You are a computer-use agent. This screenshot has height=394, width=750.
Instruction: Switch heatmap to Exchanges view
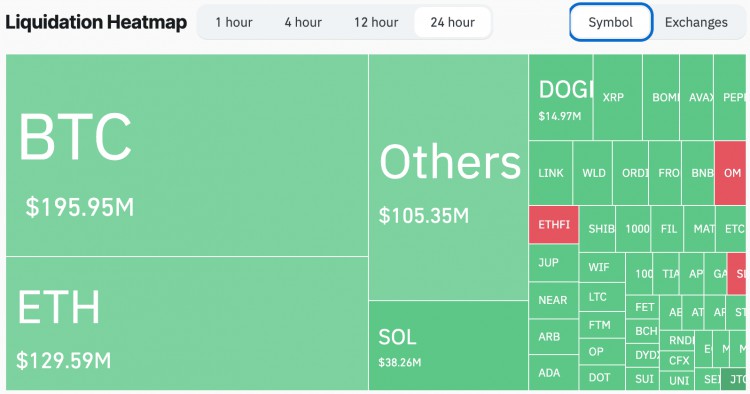coord(696,22)
